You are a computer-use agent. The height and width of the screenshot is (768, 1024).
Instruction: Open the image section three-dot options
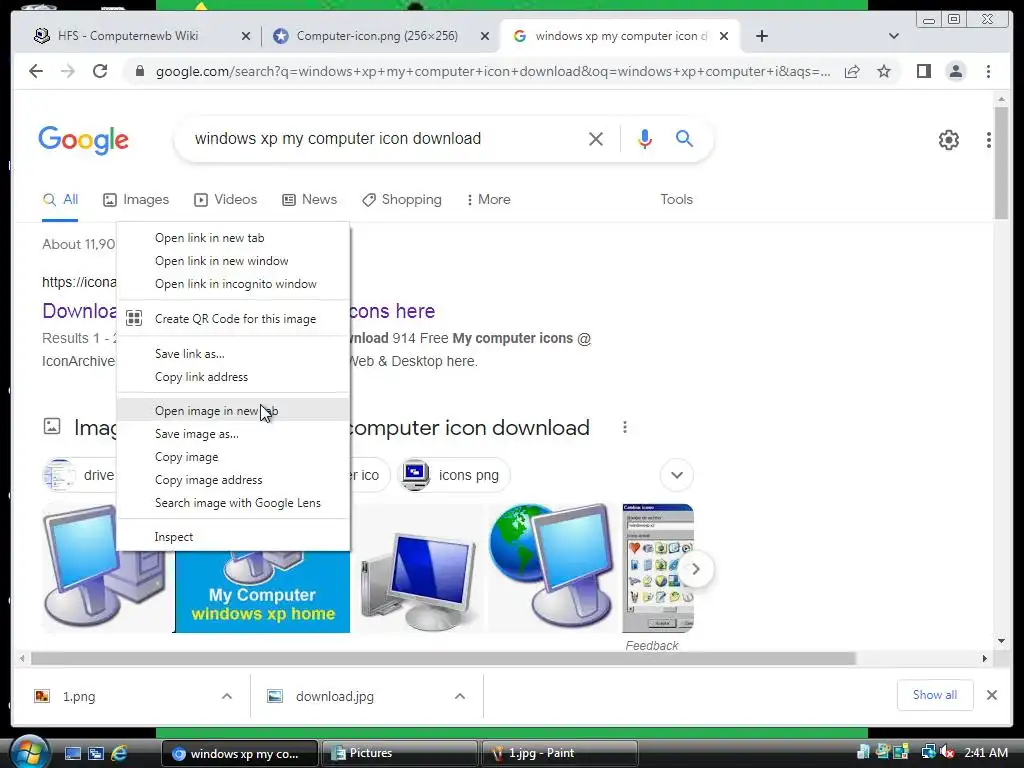[625, 427]
